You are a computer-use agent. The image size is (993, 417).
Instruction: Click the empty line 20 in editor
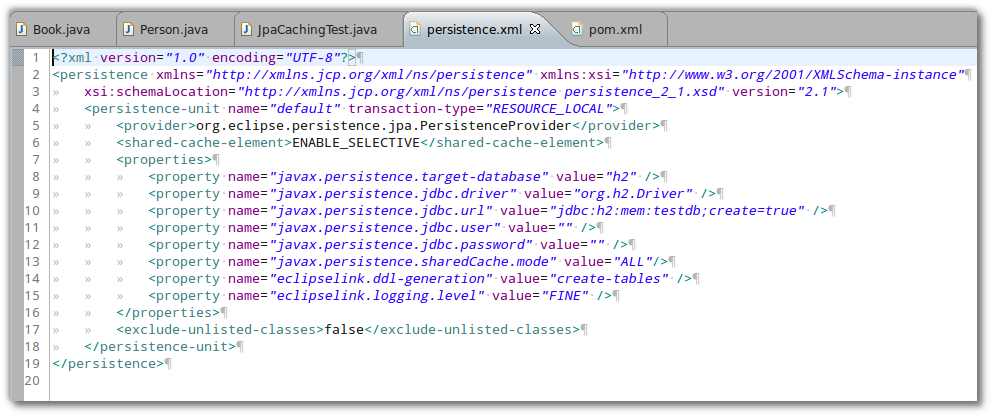pos(400,380)
